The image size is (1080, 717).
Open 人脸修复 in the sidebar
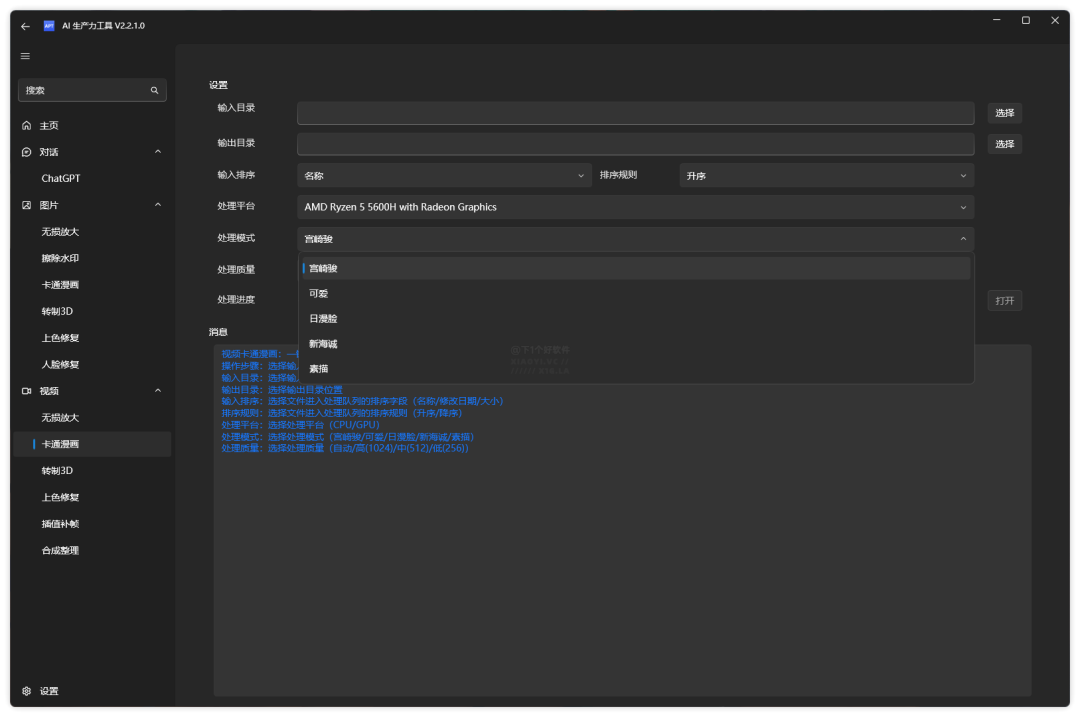tap(92, 364)
